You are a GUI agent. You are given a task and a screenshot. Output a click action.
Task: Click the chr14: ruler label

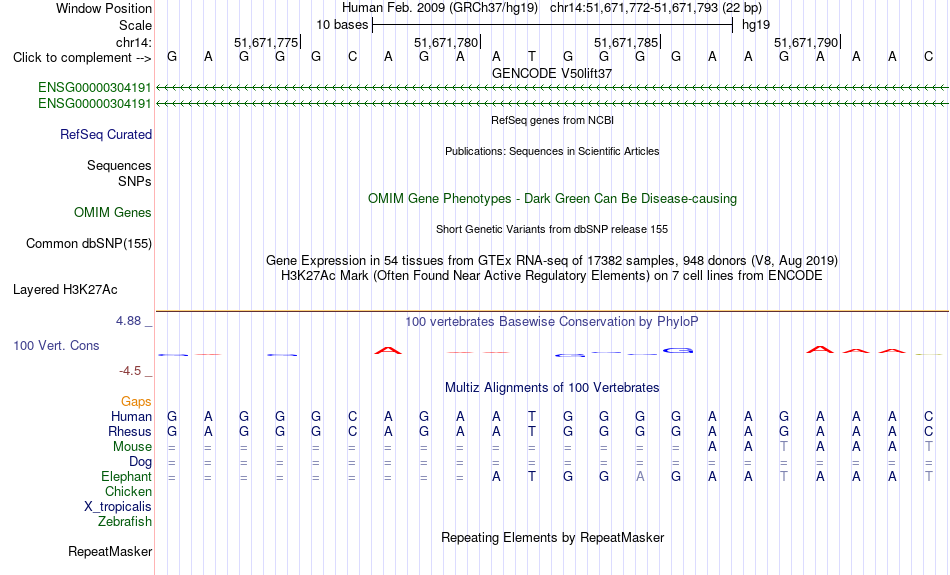[x=134, y=42]
